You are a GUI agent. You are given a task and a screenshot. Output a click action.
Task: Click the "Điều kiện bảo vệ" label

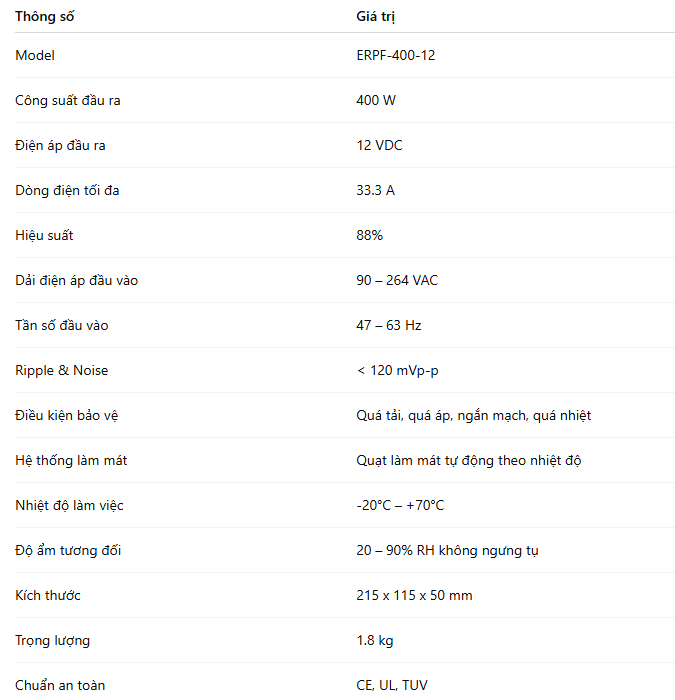(x=68, y=415)
